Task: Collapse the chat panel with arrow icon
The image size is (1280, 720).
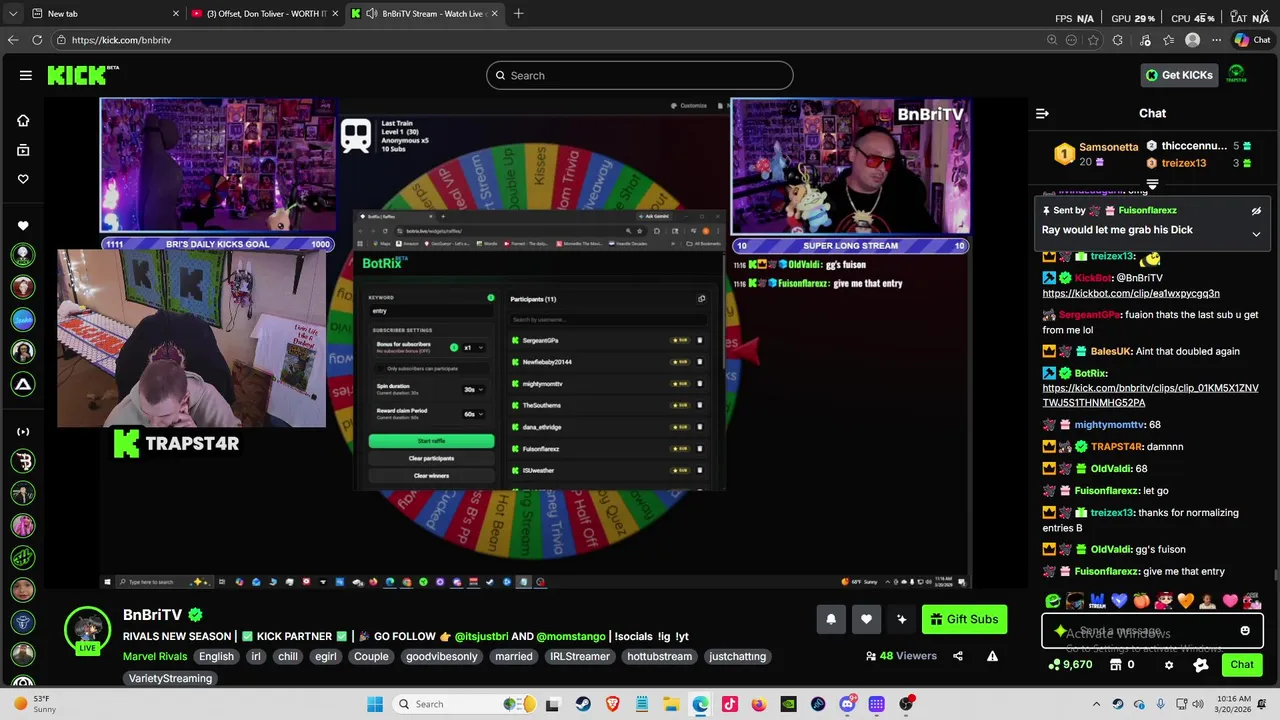Action: (x=1042, y=113)
